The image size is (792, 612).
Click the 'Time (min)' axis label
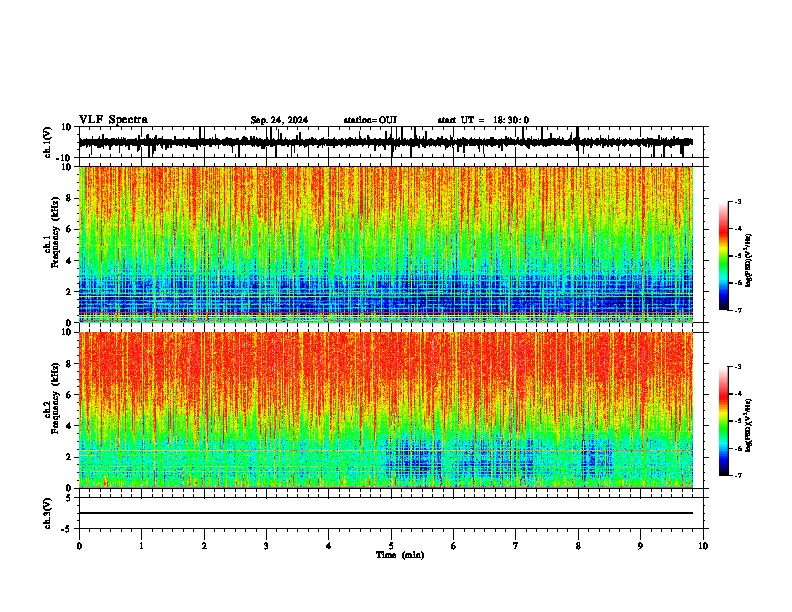point(400,555)
